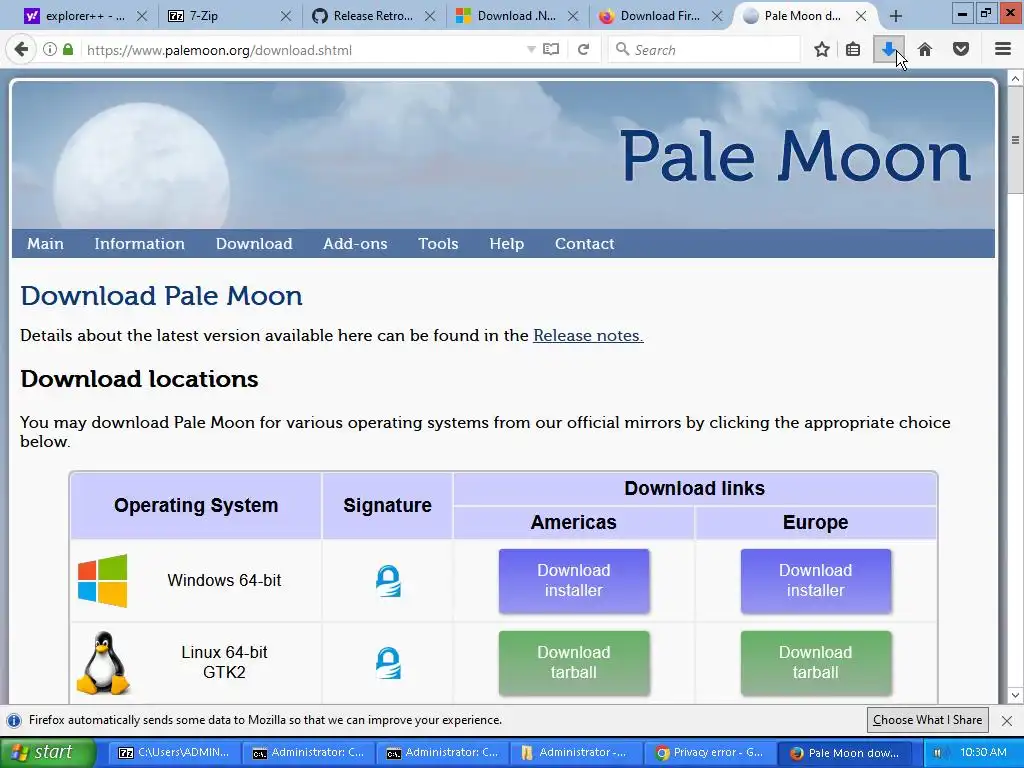Close the Pale Moon tab
Image resolution: width=1024 pixels, height=768 pixels.
861,16
